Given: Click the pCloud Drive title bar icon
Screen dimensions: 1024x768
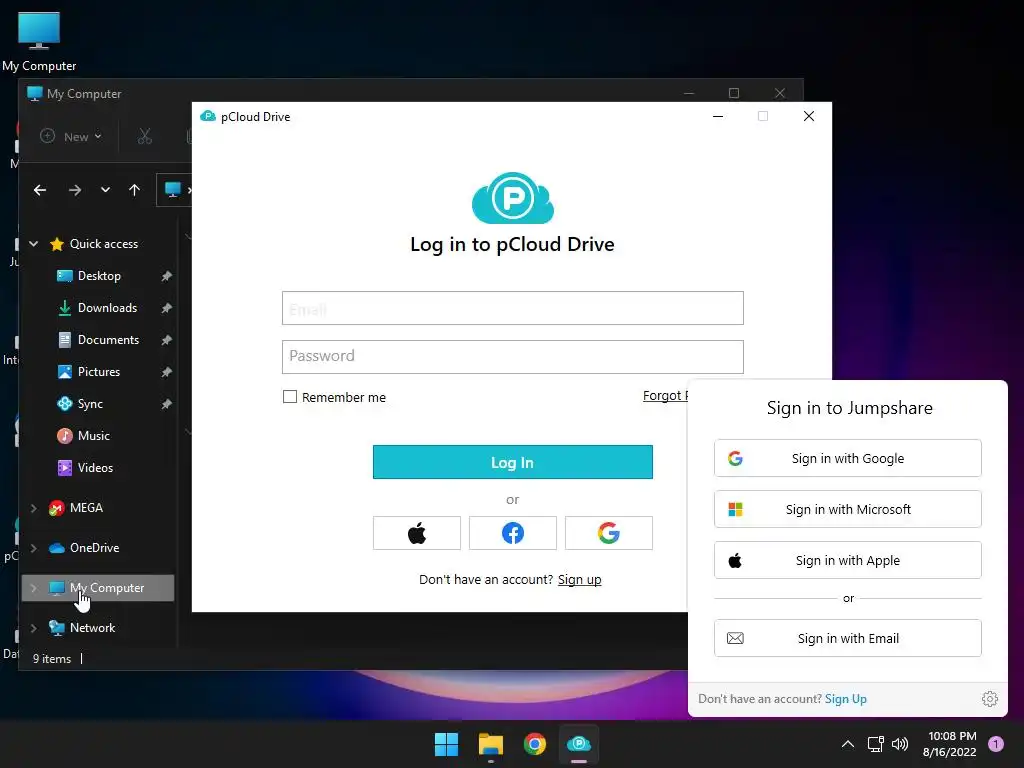Looking at the screenshot, I should pos(208,116).
